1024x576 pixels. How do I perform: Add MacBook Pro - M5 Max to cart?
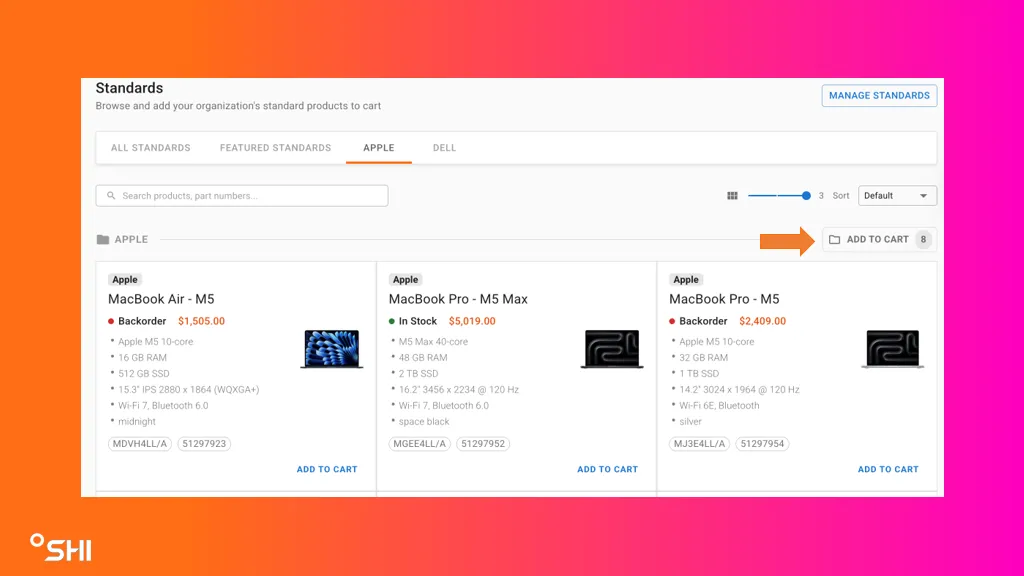(x=607, y=469)
